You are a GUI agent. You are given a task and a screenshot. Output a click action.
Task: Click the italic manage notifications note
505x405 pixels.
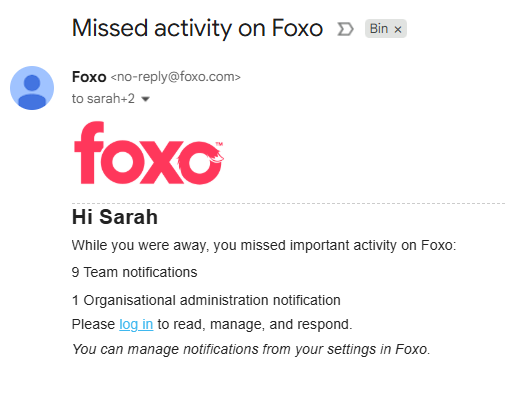[251, 349]
